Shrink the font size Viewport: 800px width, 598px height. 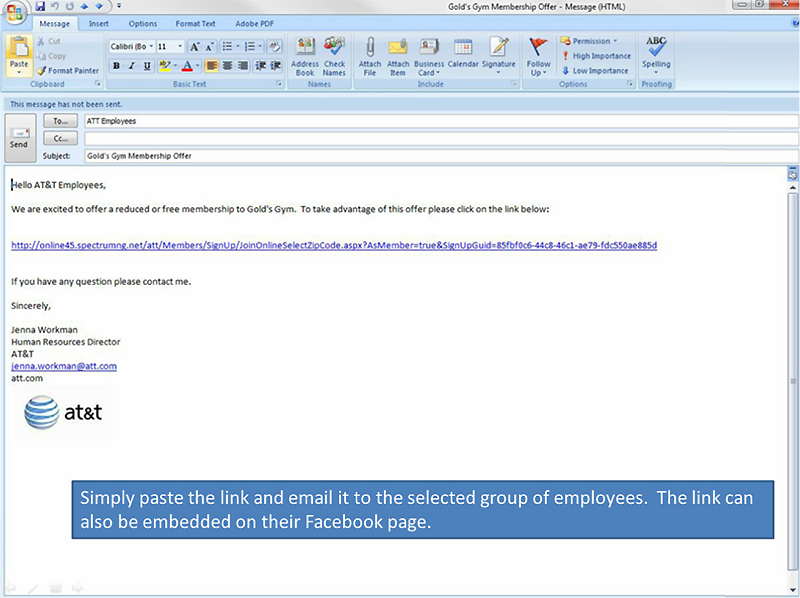coord(209,47)
